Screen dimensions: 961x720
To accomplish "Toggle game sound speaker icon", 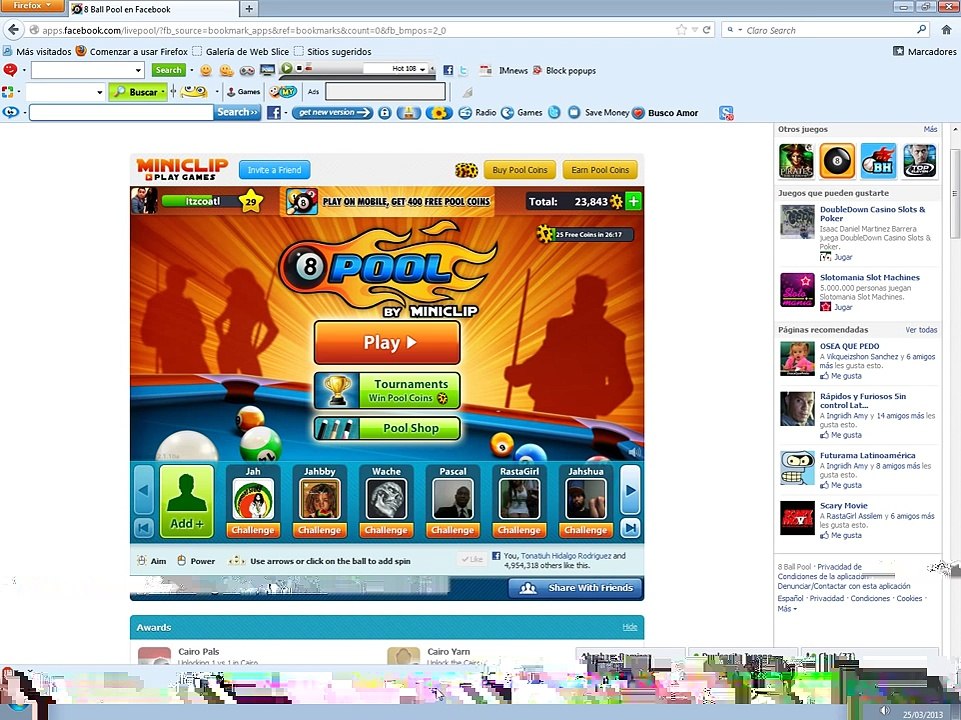I will point(635,452).
